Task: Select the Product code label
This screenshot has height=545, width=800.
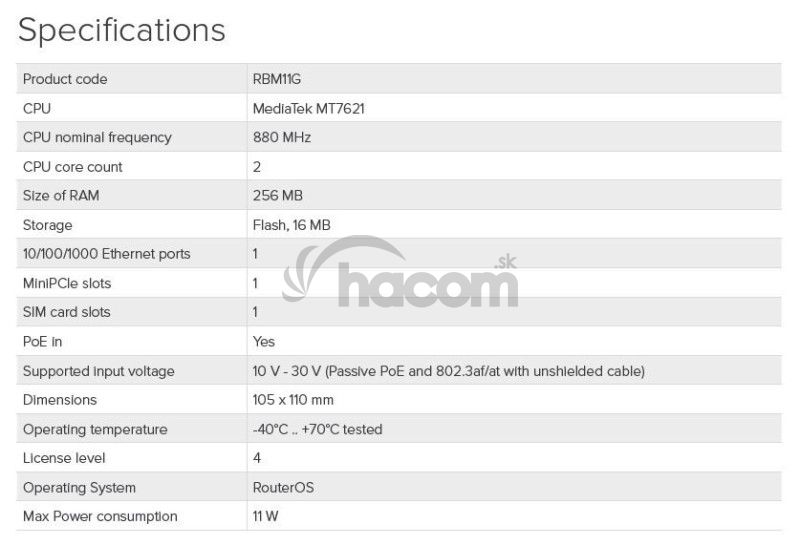Action: (x=65, y=79)
